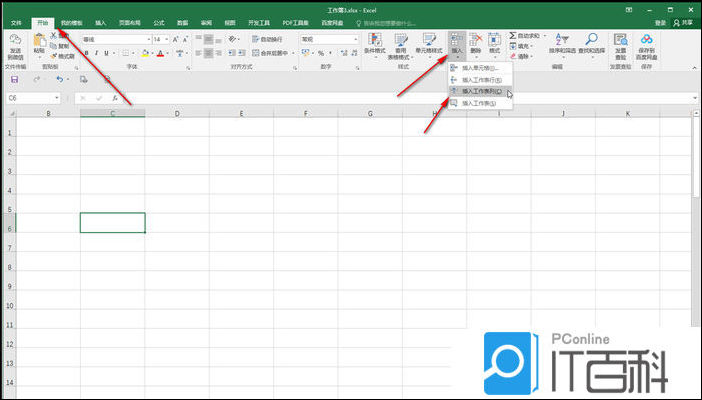This screenshot has height=400, width=702.
Task: Select 插入工作表行 in the dropdown menu
Action: click(480, 80)
